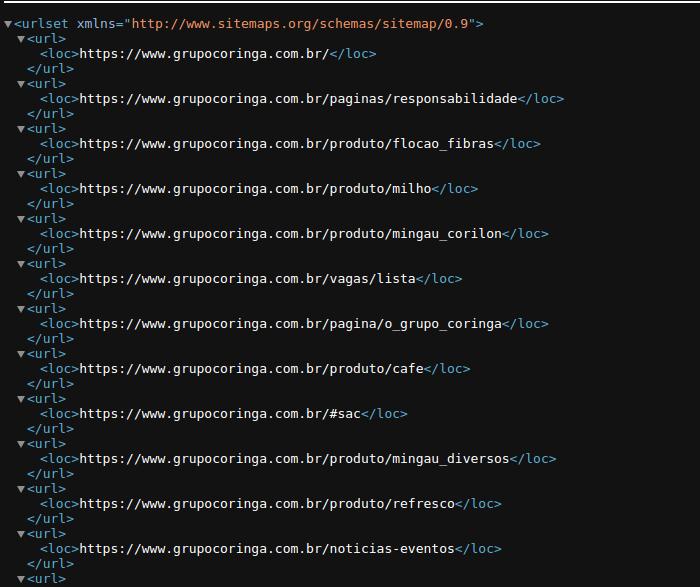Click the paginas/responsabilidade URL text
The height and width of the screenshot is (587, 700).
click(298, 99)
